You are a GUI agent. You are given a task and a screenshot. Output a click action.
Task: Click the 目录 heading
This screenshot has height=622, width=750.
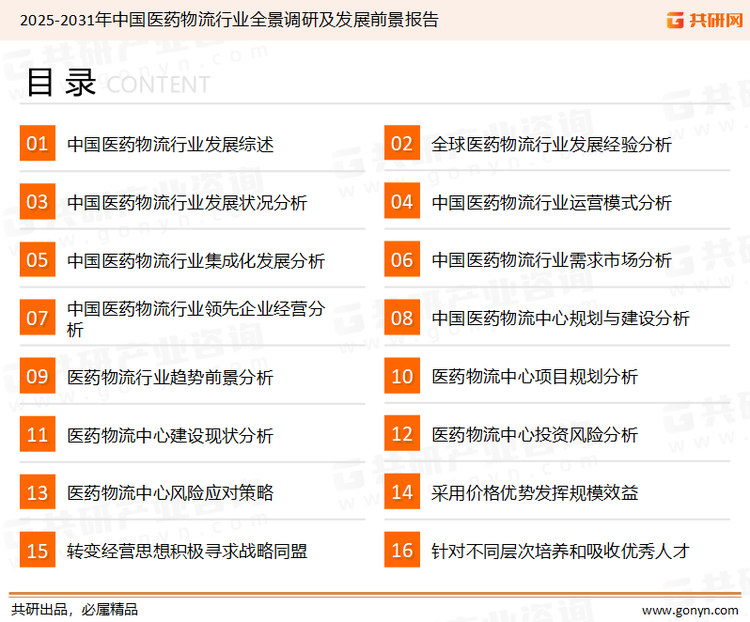(x=61, y=83)
